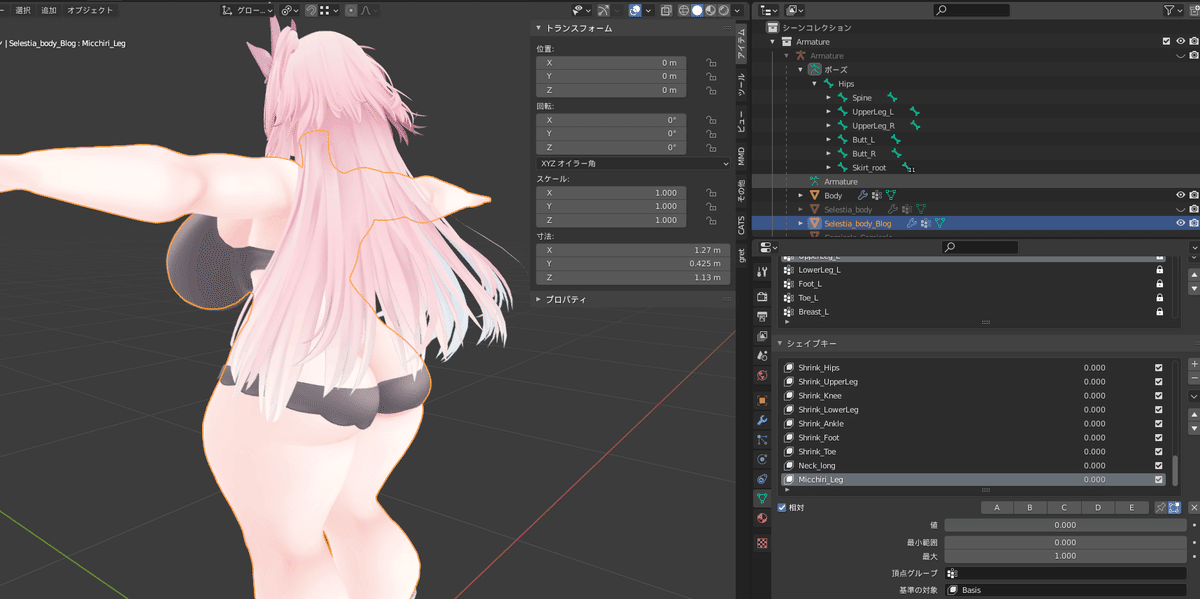Image resolution: width=1200 pixels, height=599 pixels.
Task: Toggle shape key edit mode icon
Action: click(x=1174, y=508)
